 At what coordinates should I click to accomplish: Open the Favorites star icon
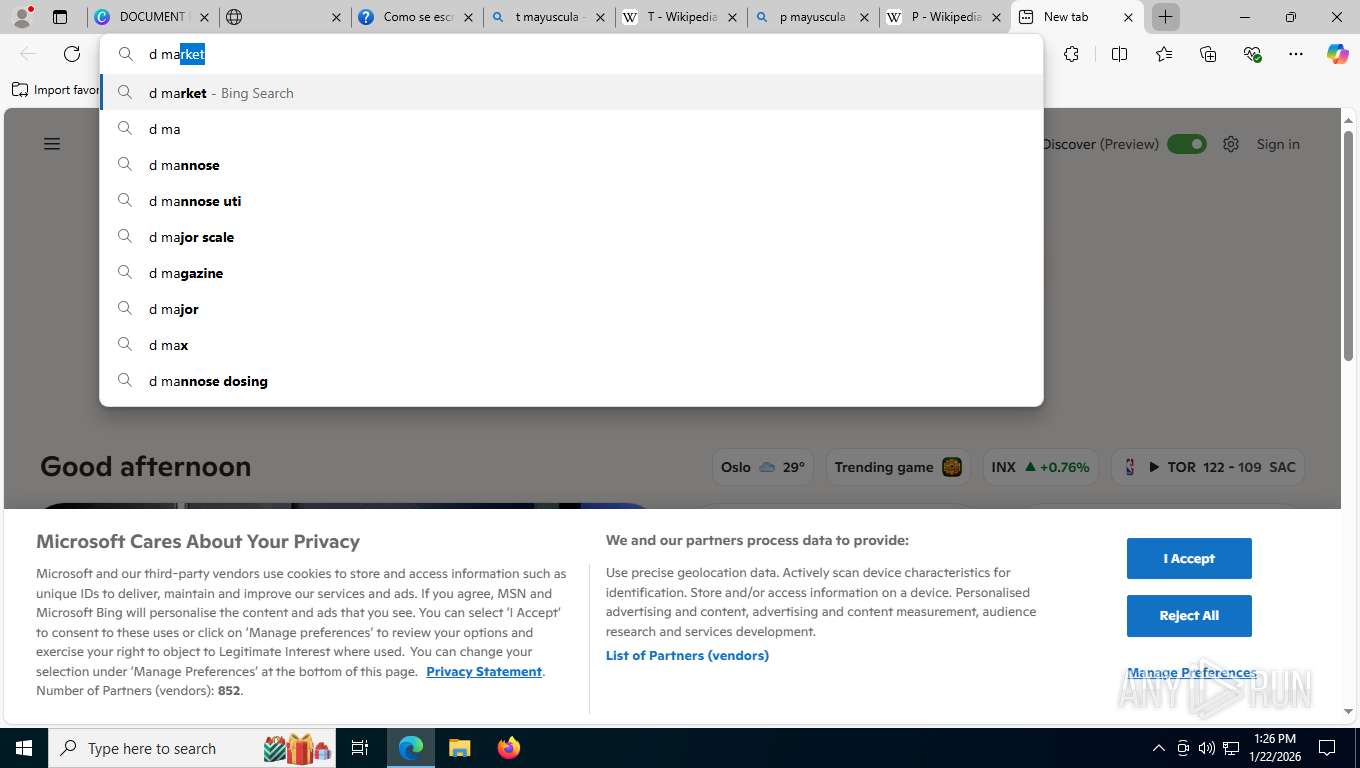point(1164,54)
